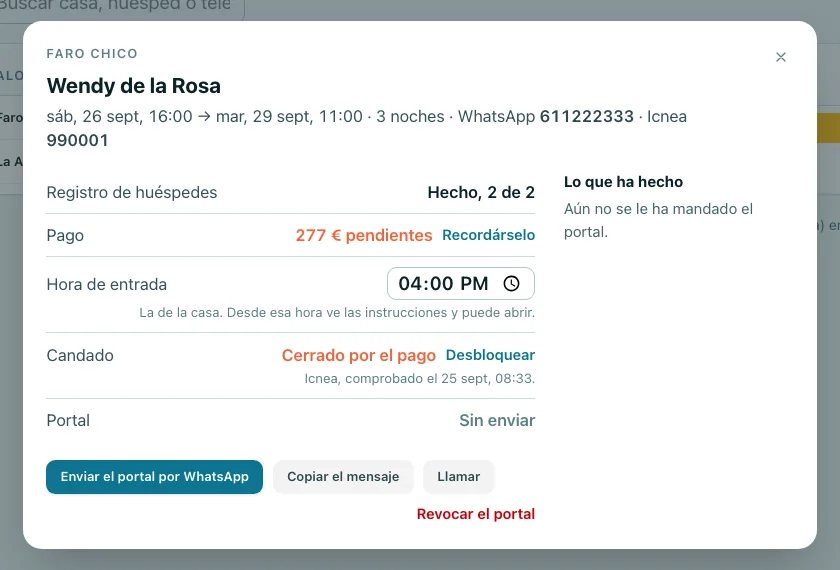840x570 pixels.
Task: Click the Registro de huéspedes label
Action: coord(132,192)
